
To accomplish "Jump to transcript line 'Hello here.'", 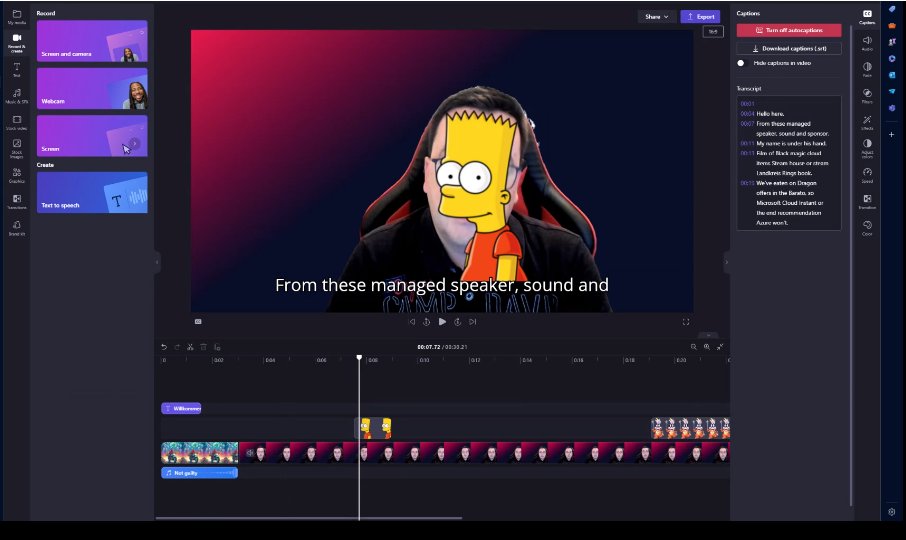I will pos(770,114).
